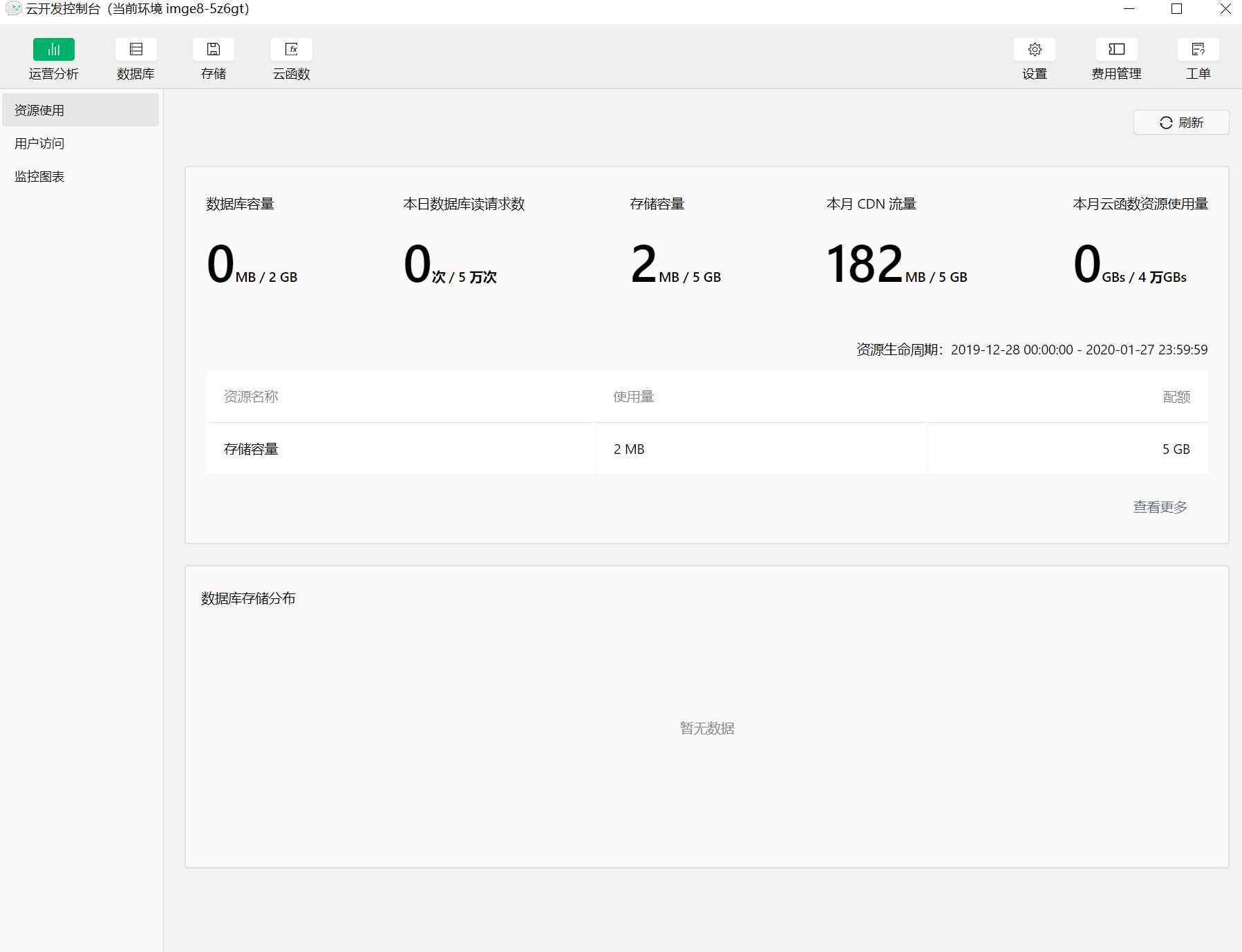
Task: Select 资源使用 in the sidebar
Action: 80,111
